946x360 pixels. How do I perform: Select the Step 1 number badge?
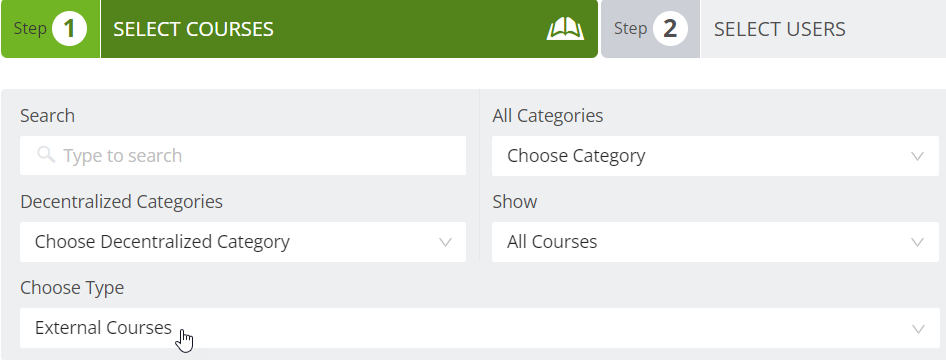69,28
